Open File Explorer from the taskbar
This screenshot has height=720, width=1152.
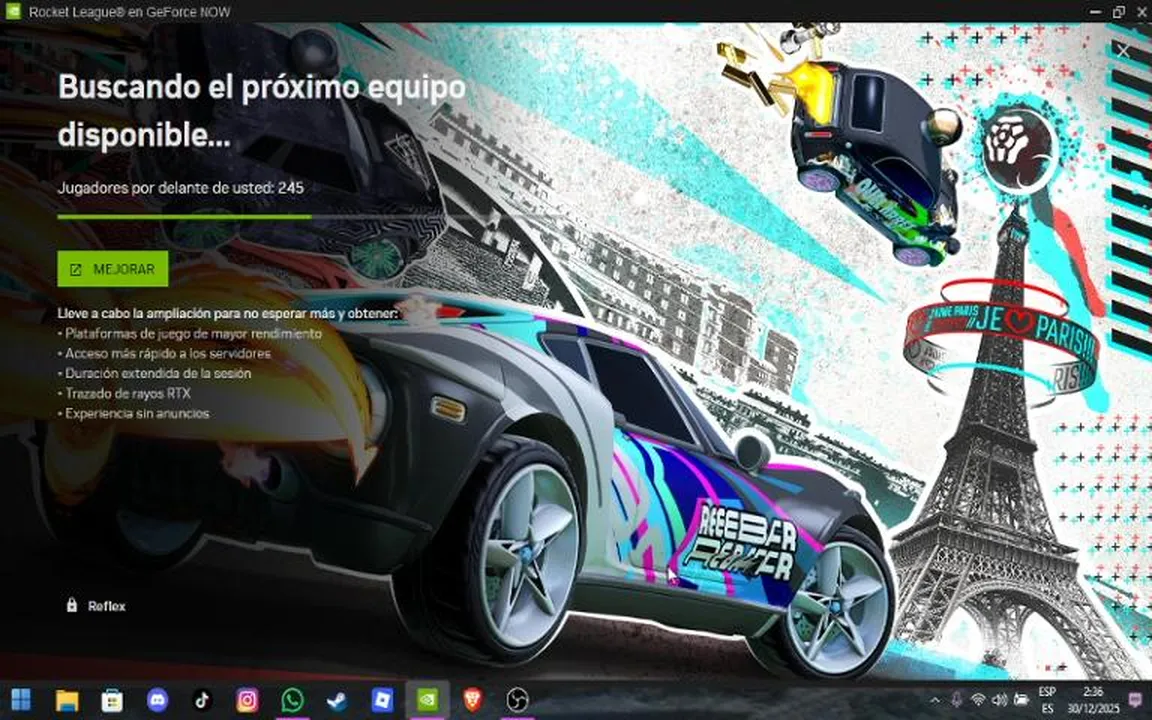coord(66,700)
